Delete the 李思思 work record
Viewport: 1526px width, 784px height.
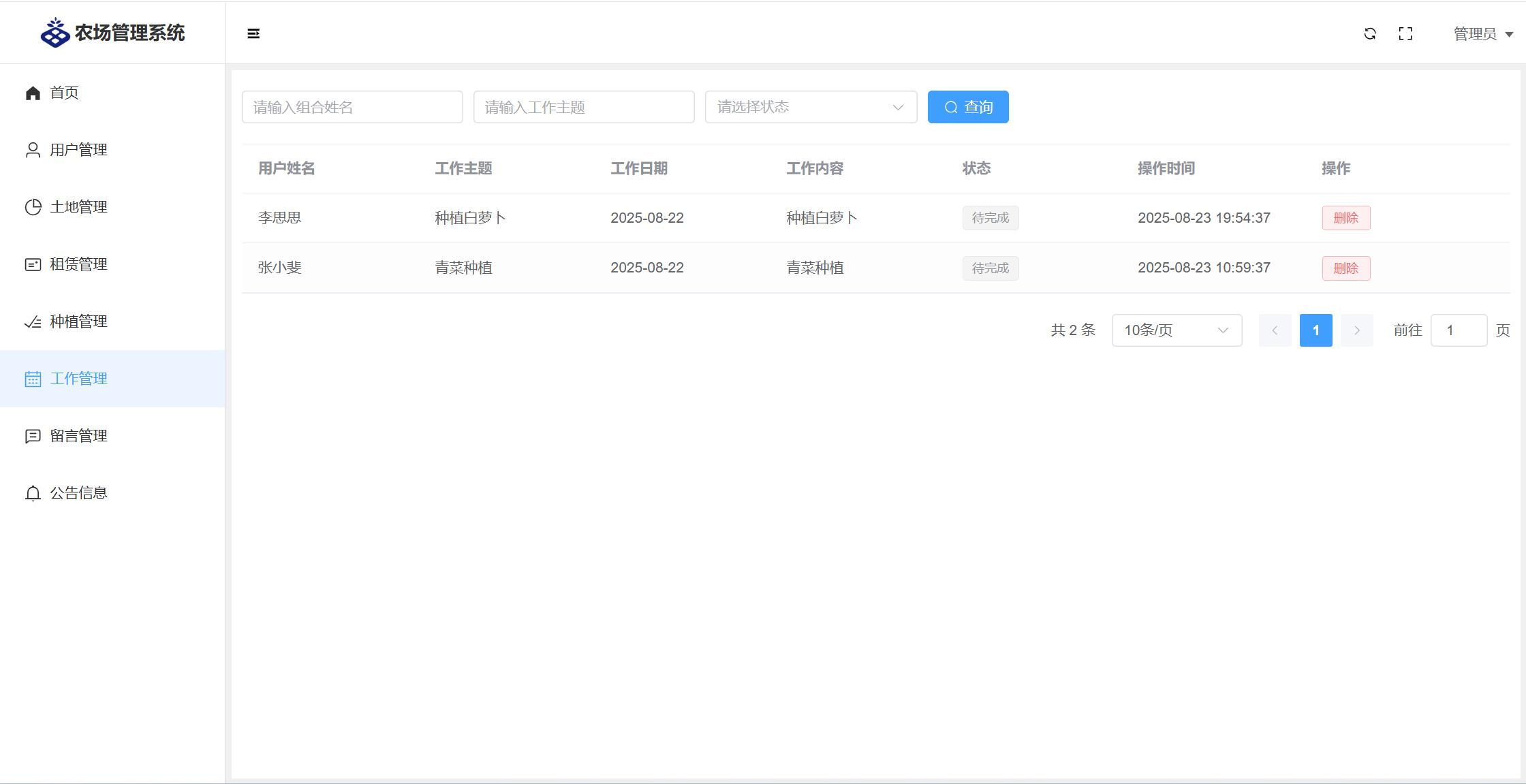pos(1345,218)
